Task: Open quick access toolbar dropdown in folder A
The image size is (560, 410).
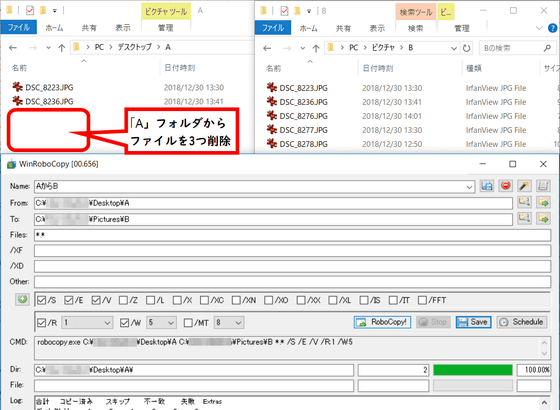Action: point(55,11)
